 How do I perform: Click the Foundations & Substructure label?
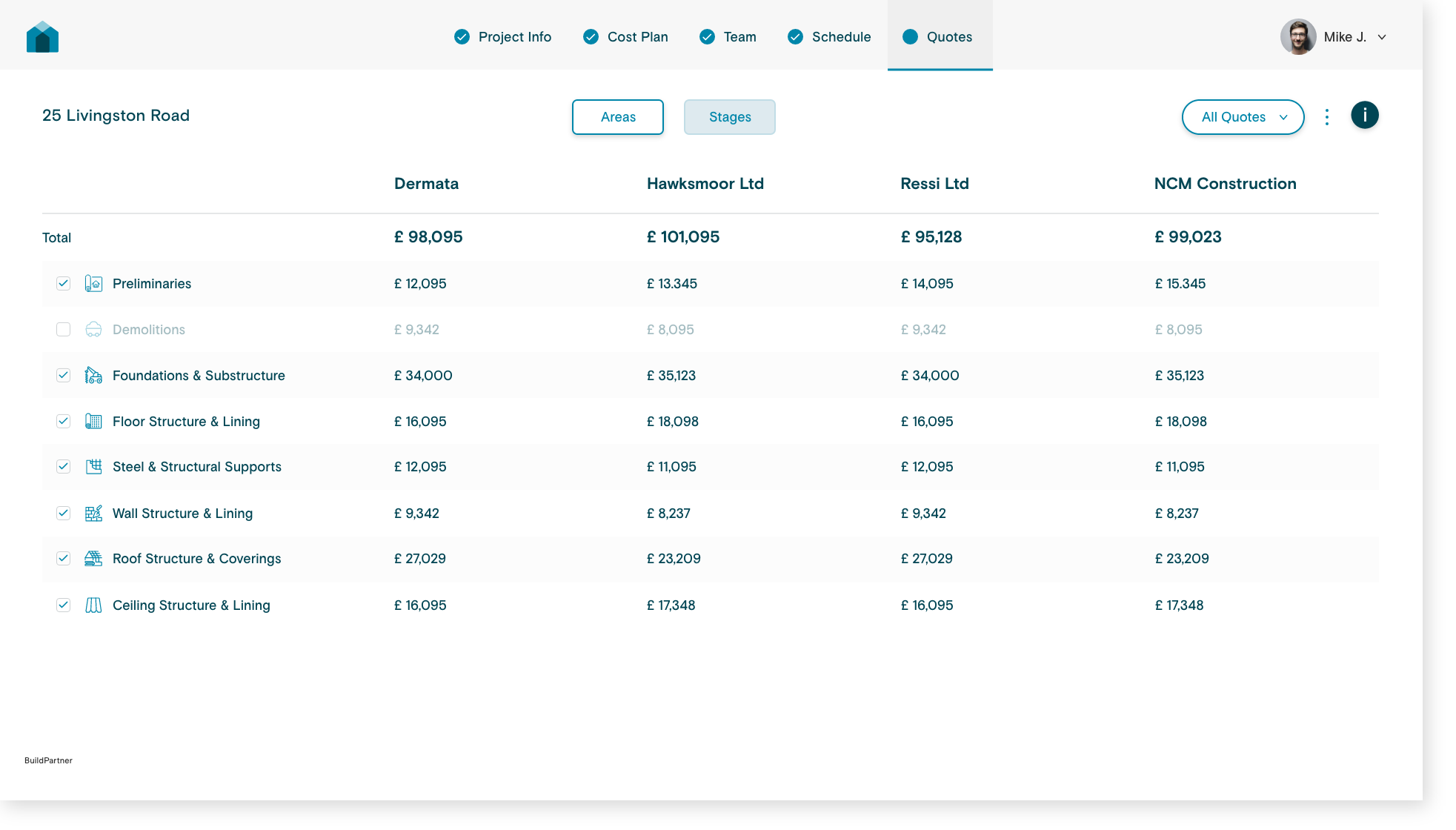coord(199,376)
